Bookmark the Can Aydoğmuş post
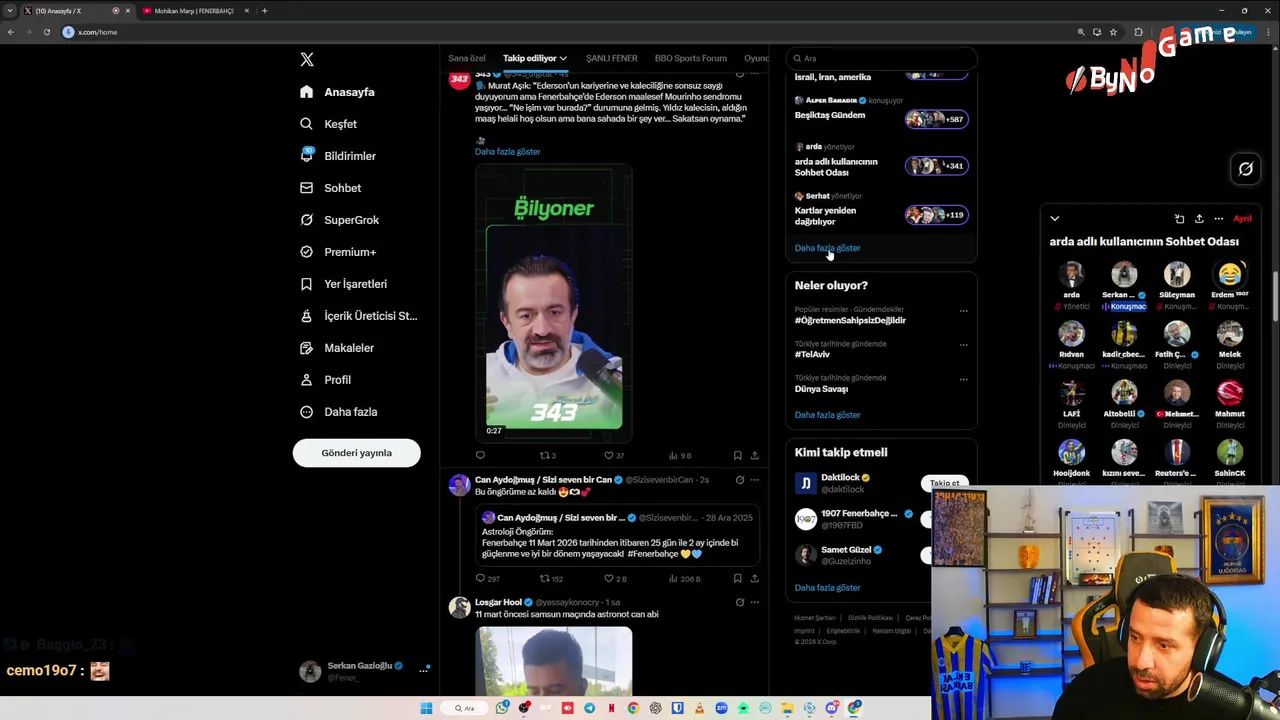Viewport: 1280px width, 720px height. point(738,578)
